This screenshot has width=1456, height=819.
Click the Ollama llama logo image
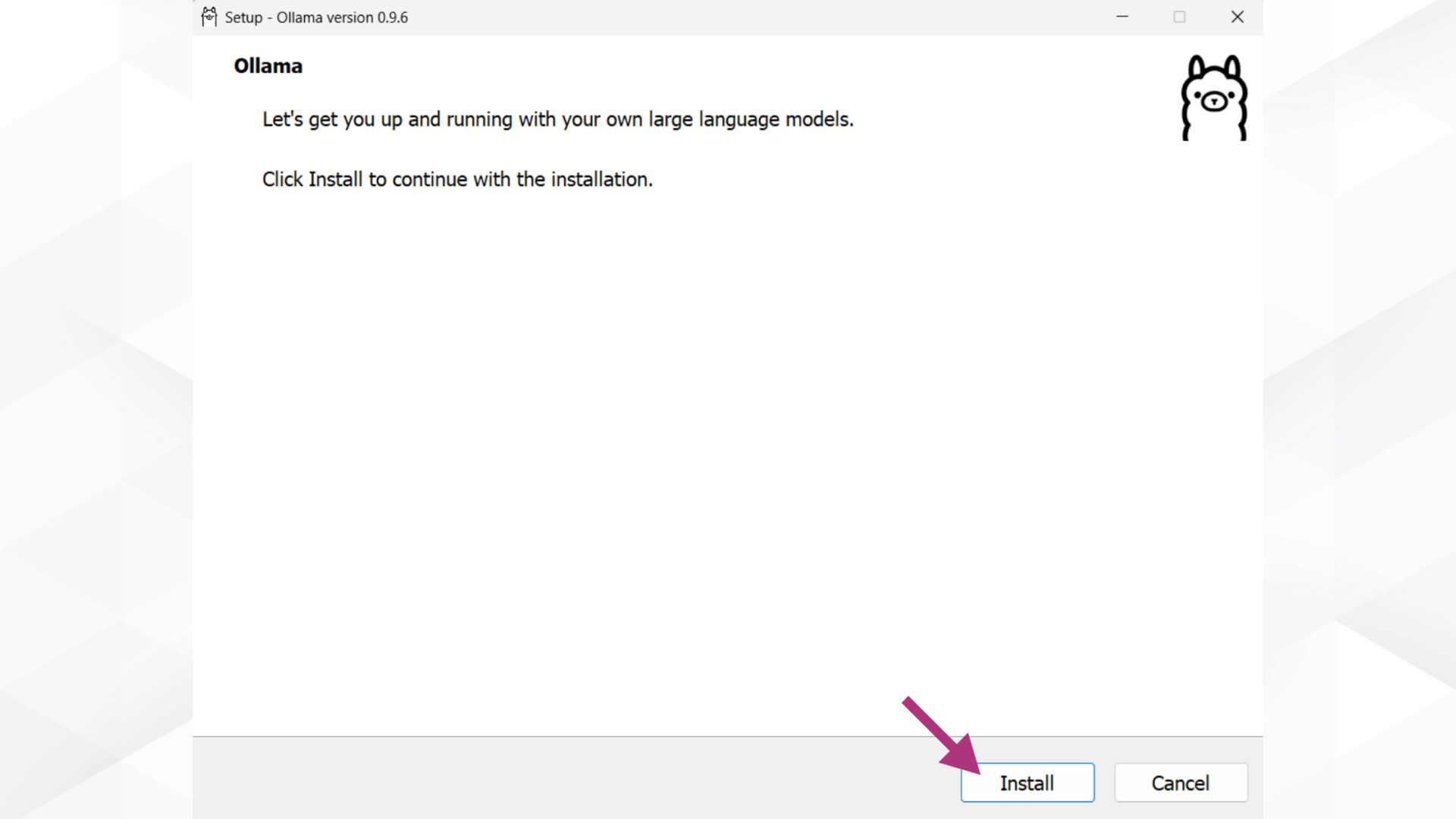point(1214,98)
